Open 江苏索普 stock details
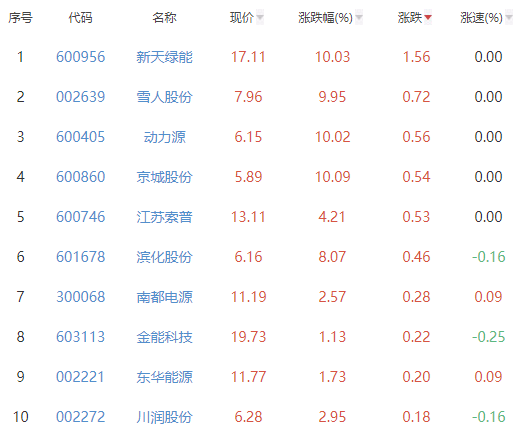Screen dimensions: 530x437 165,217
